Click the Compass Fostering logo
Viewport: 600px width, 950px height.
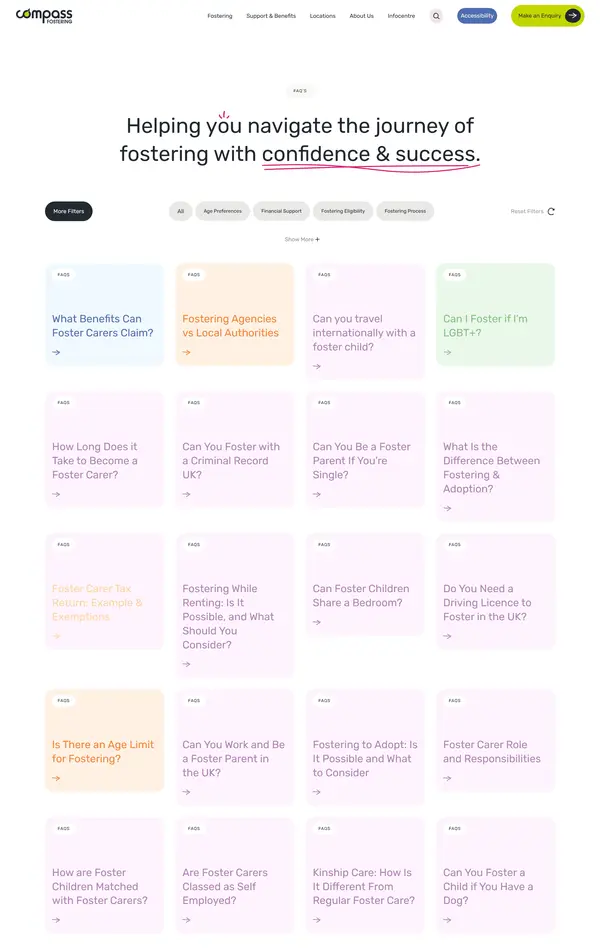pyautogui.click(x=44, y=15)
